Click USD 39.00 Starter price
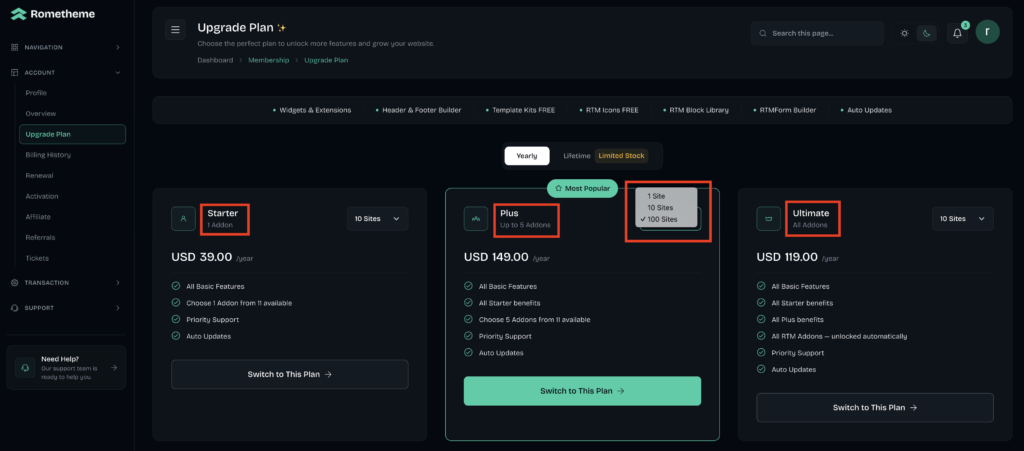The width and height of the screenshot is (1024, 451). 202,257
